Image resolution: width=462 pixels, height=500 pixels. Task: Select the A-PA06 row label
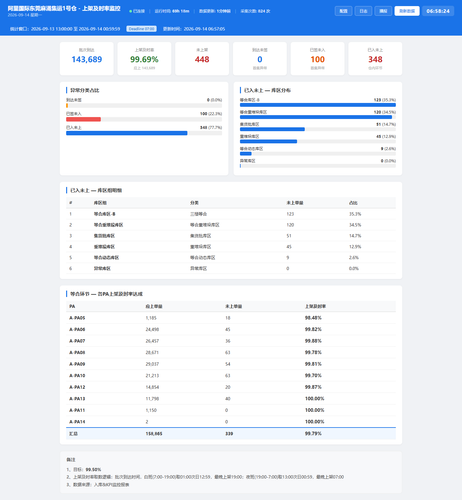coord(77,329)
